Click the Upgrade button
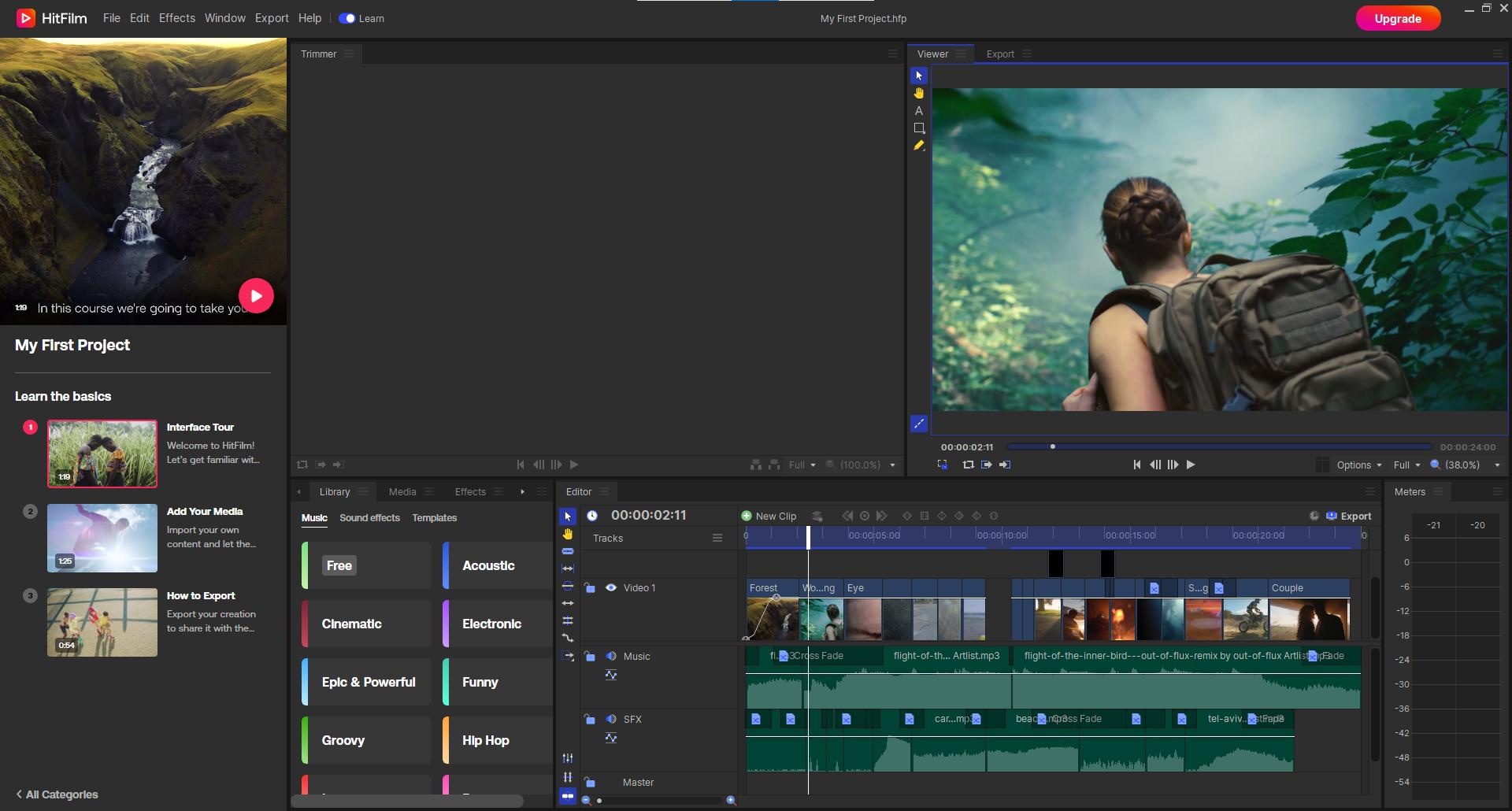 (x=1398, y=19)
